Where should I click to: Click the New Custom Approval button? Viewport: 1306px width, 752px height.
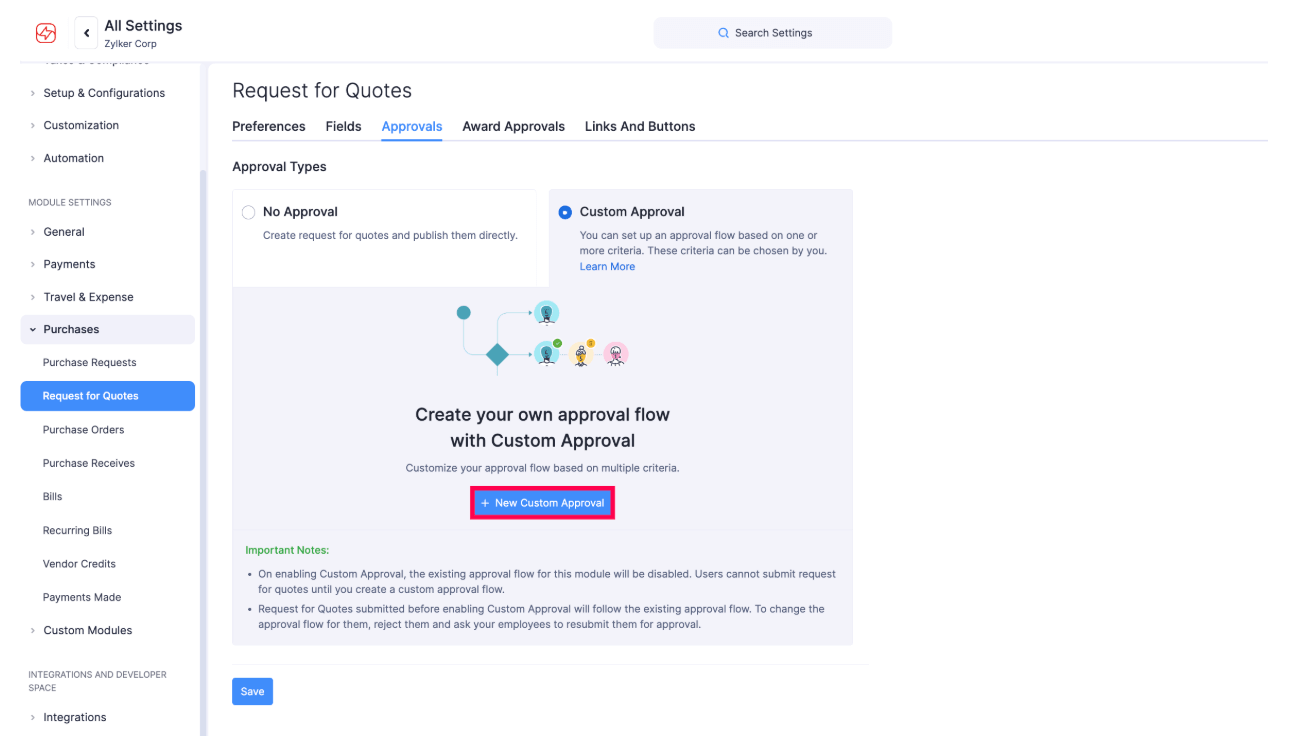(x=542, y=502)
